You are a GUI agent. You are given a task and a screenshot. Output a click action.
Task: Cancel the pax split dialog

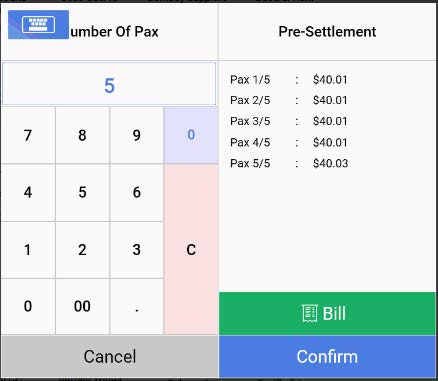pyautogui.click(x=109, y=356)
